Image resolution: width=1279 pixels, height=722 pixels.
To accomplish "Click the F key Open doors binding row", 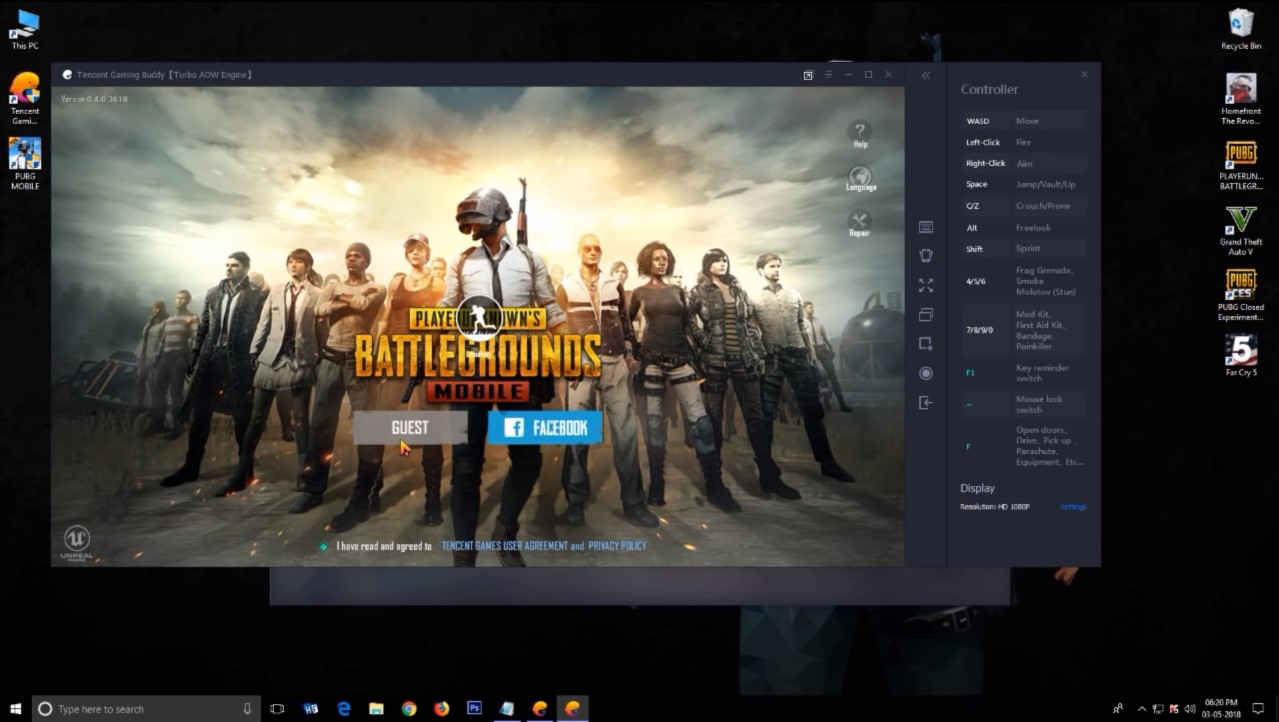I will [1023, 446].
